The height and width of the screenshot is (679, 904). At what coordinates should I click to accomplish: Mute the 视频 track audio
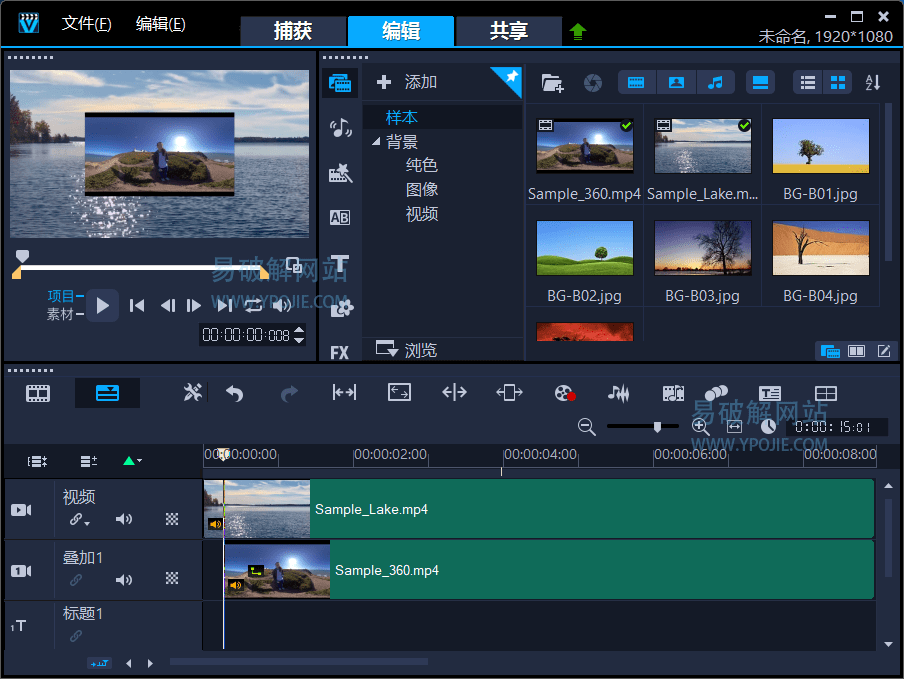124,519
